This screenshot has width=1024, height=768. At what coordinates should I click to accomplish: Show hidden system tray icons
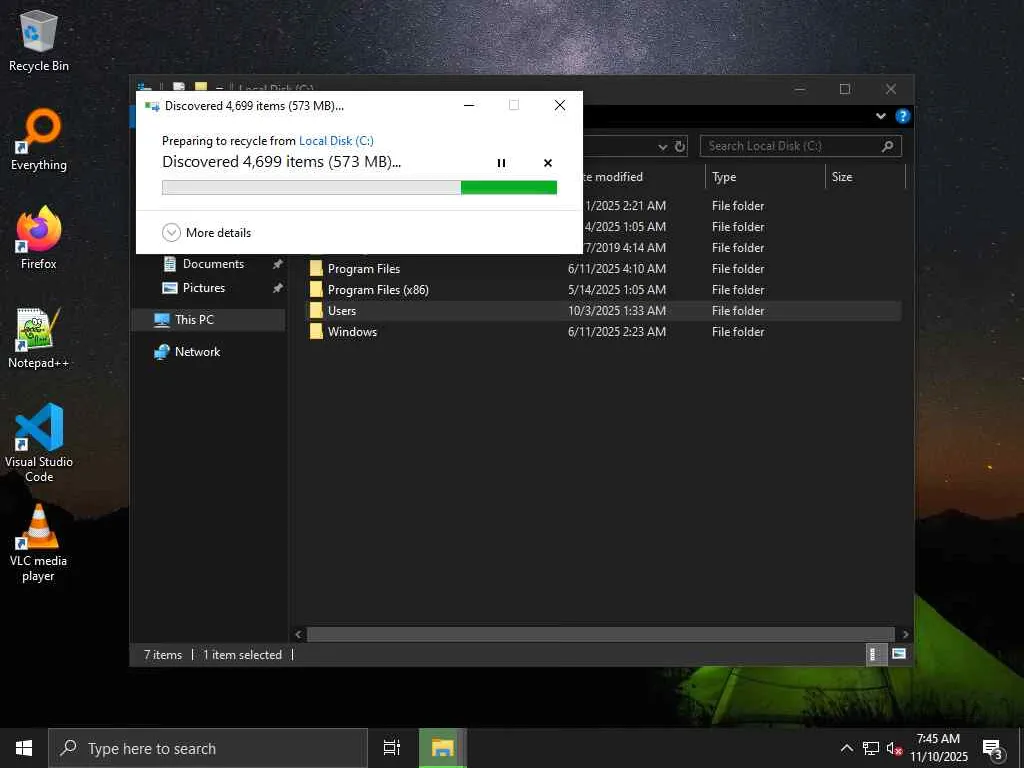click(x=846, y=748)
